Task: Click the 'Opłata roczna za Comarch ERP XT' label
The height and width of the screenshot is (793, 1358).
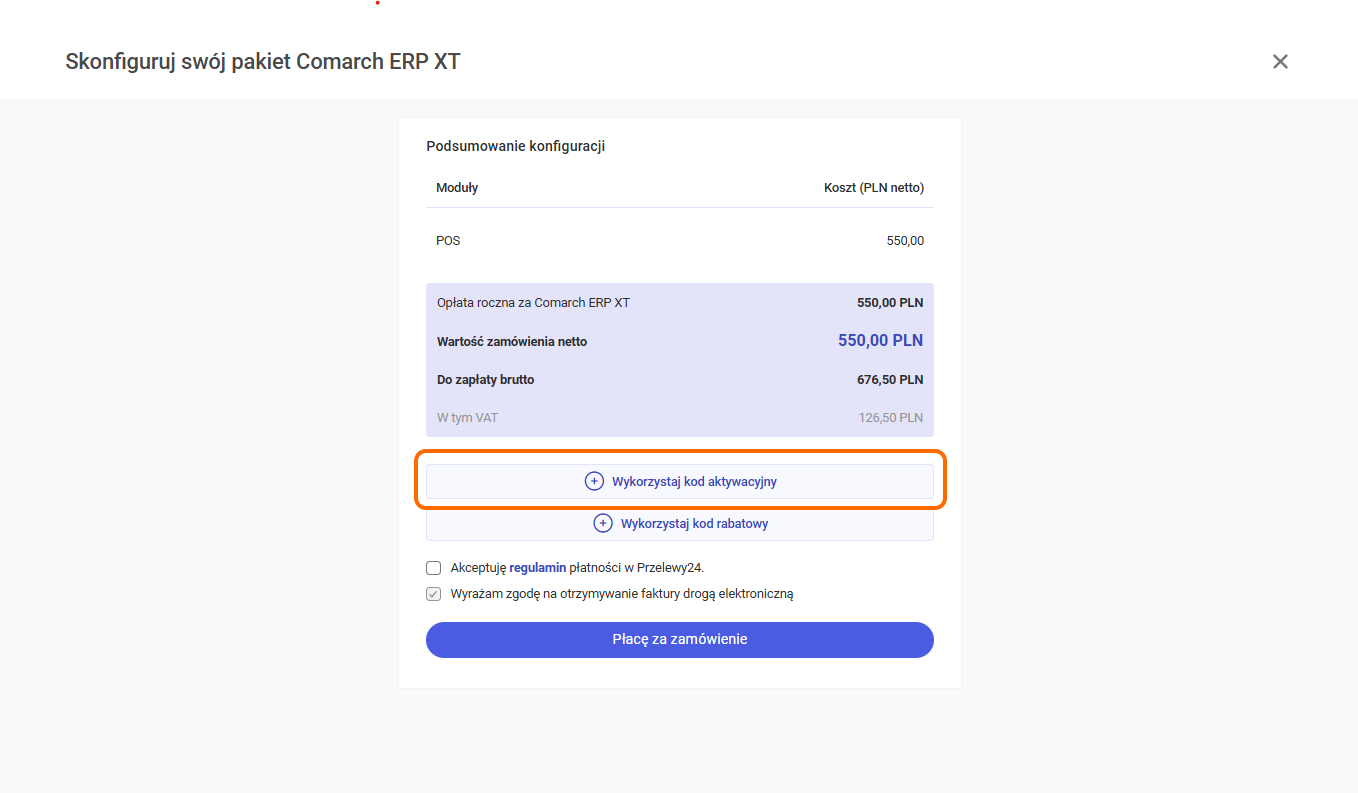Action: click(533, 303)
